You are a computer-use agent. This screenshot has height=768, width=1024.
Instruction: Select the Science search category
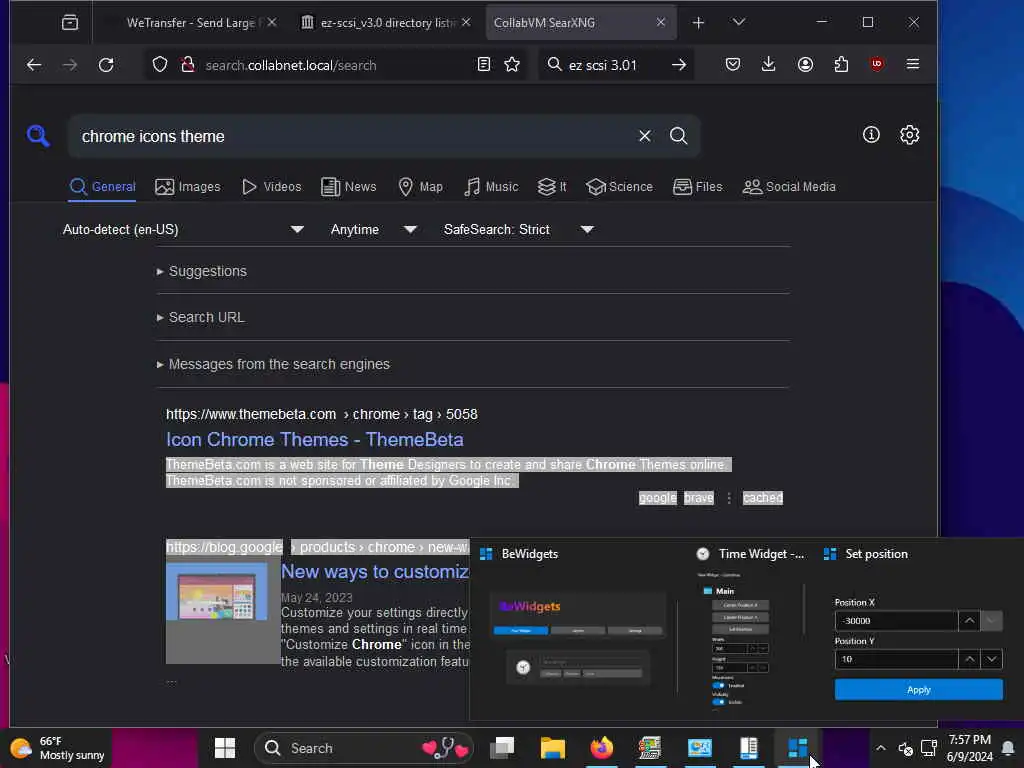[620, 187]
